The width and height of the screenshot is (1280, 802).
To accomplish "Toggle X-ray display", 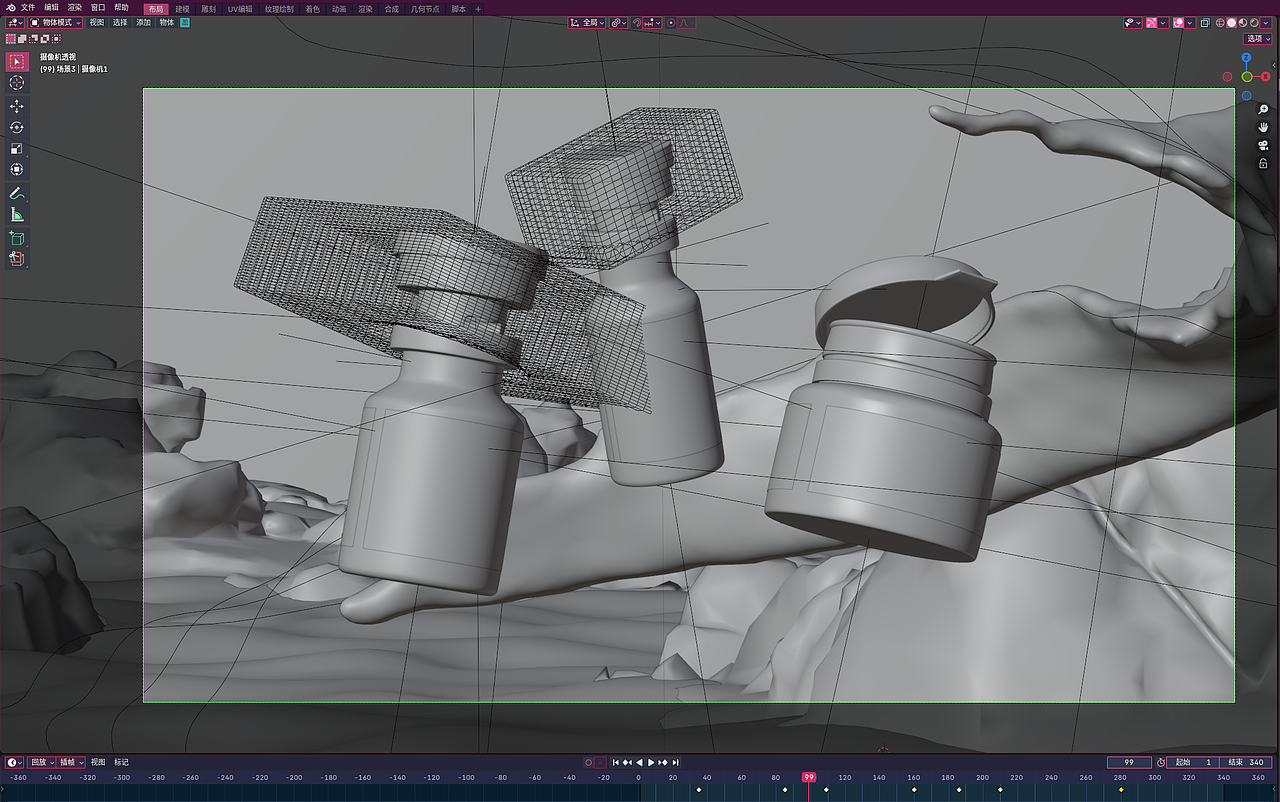I will [1205, 22].
